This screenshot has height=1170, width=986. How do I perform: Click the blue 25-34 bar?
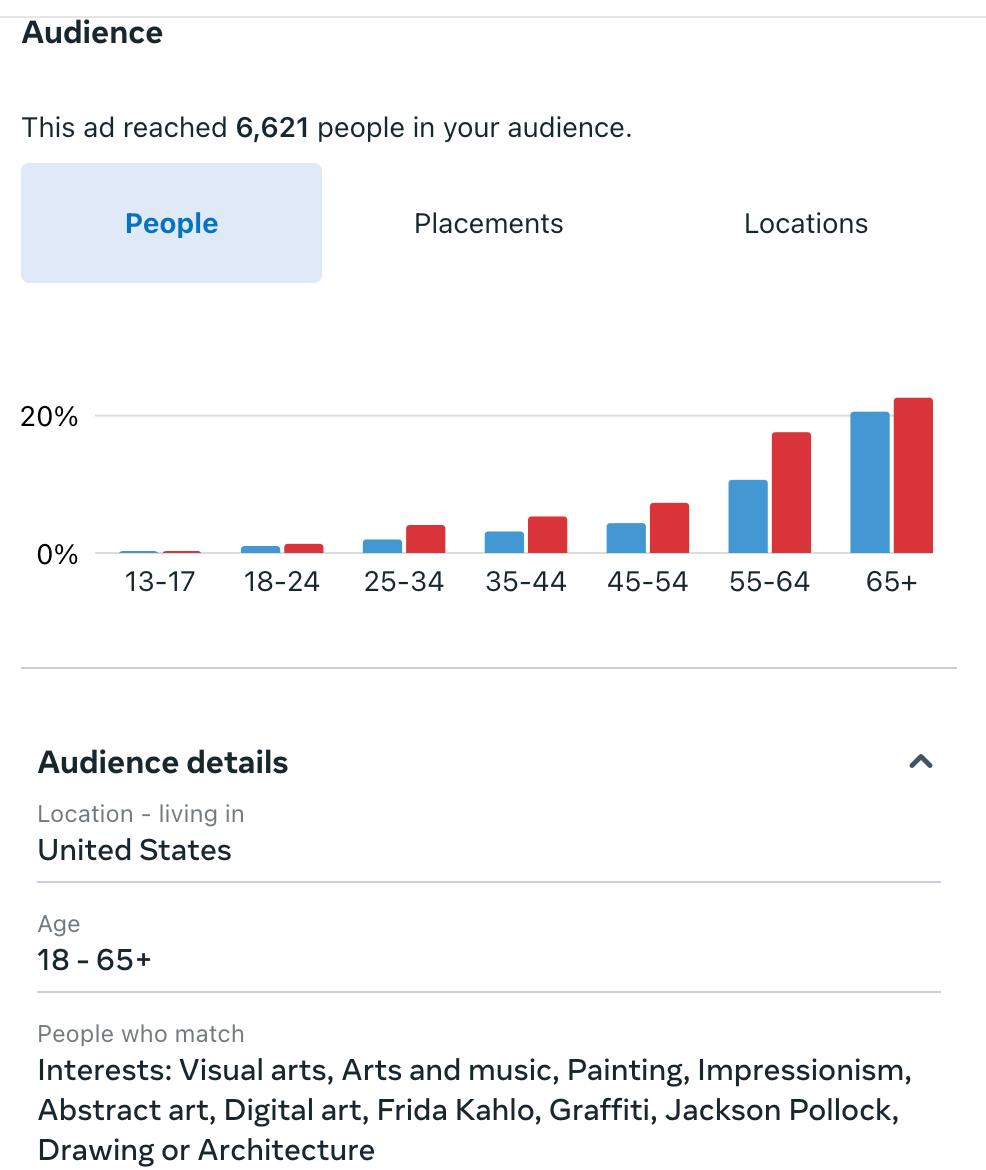(382, 546)
